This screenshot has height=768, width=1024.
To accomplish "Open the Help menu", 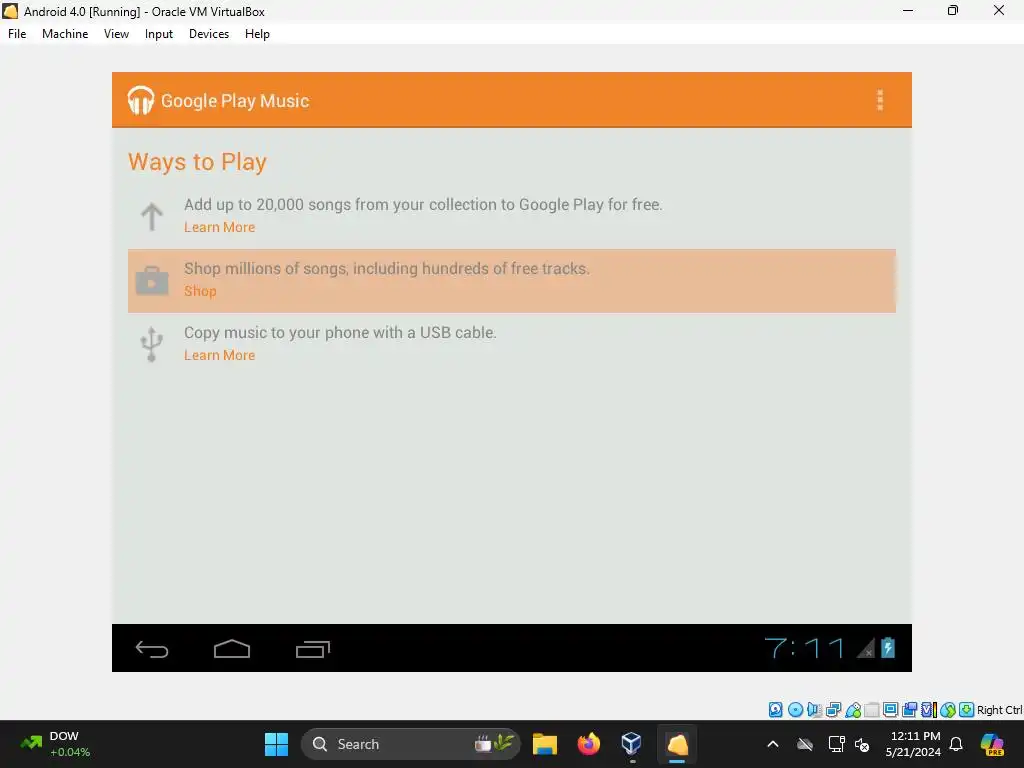I will (x=257, y=34).
